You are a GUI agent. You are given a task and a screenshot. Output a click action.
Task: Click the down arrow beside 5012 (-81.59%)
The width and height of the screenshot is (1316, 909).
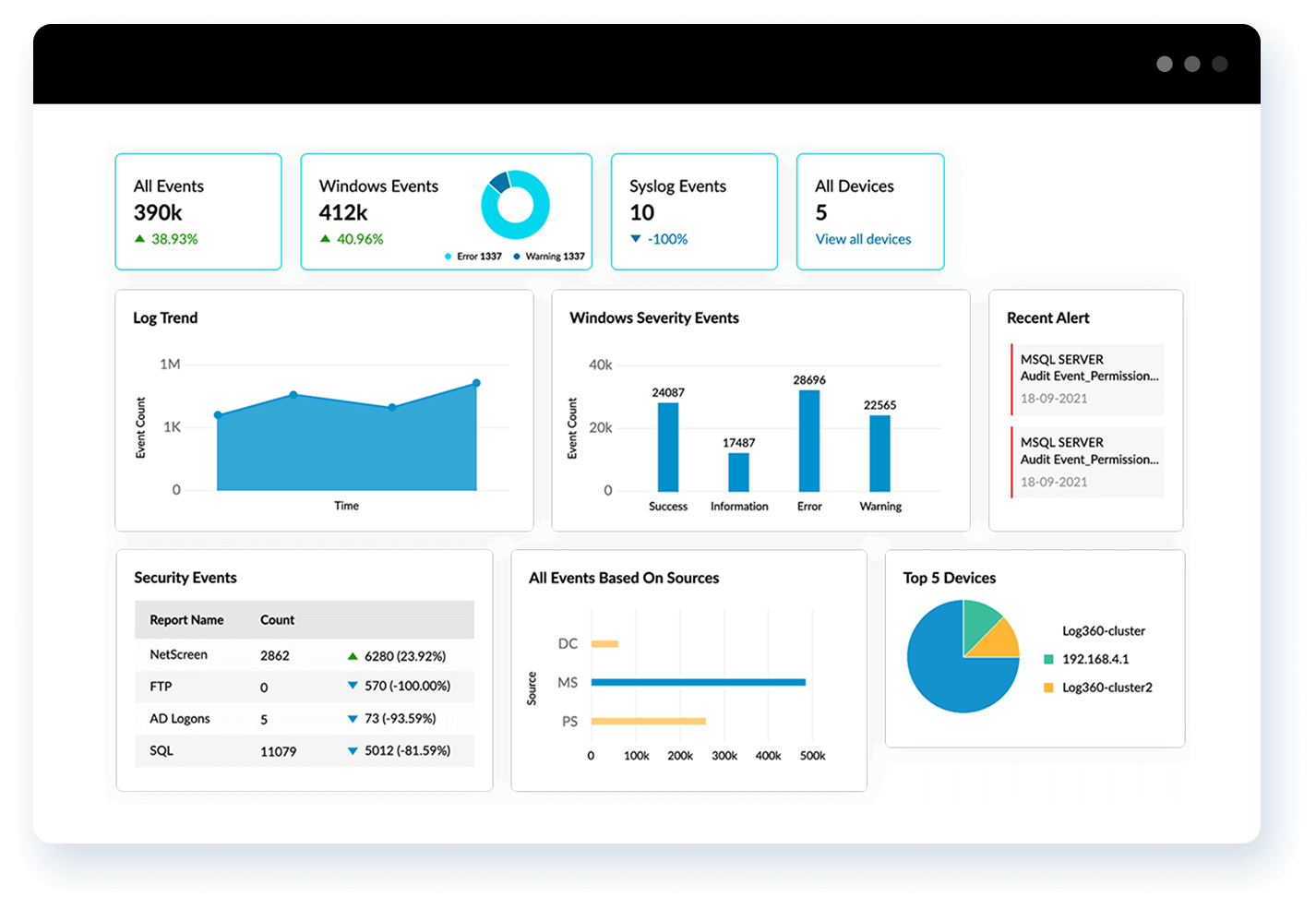(353, 751)
